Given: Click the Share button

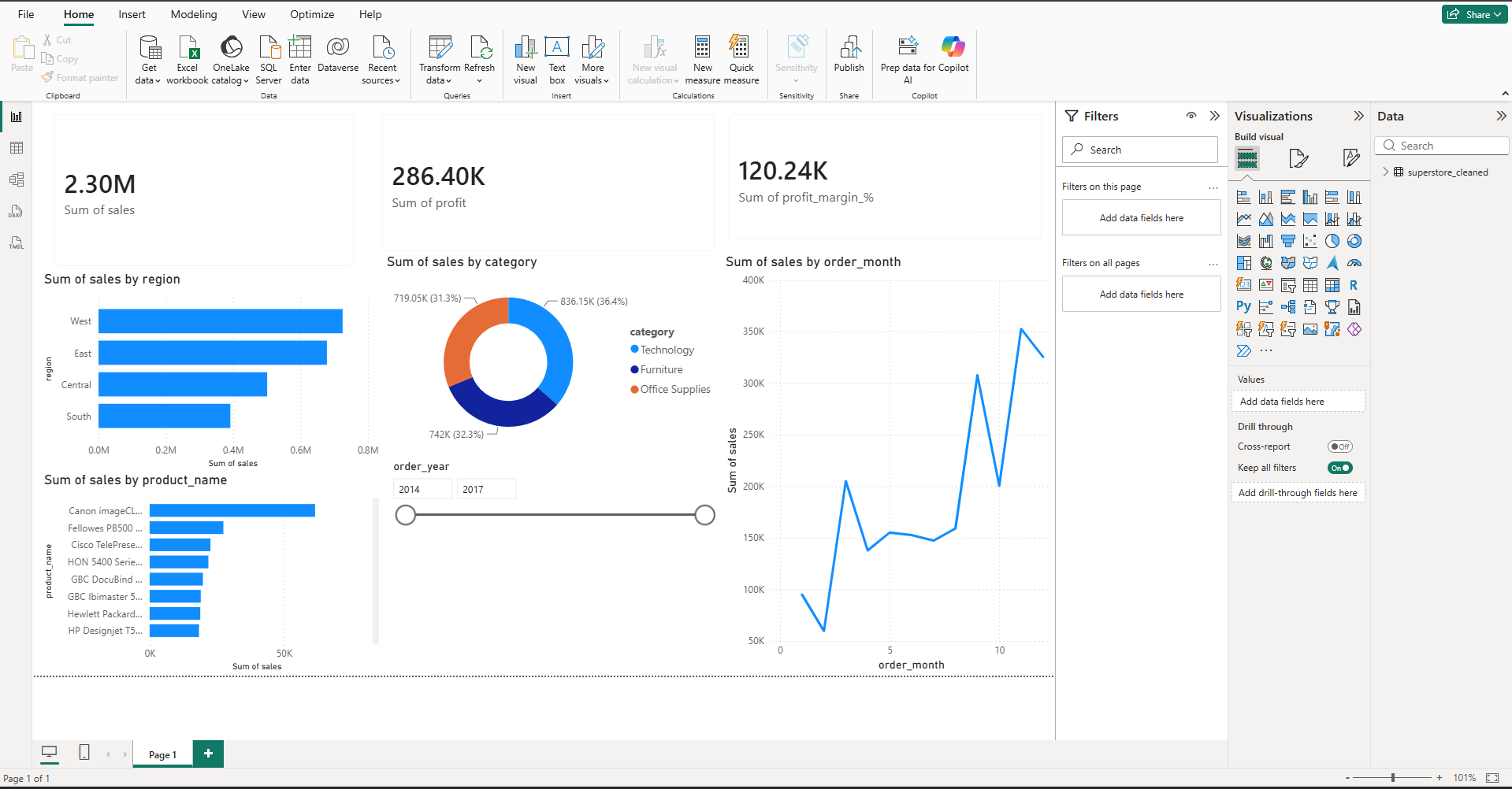Looking at the screenshot, I should (1474, 14).
